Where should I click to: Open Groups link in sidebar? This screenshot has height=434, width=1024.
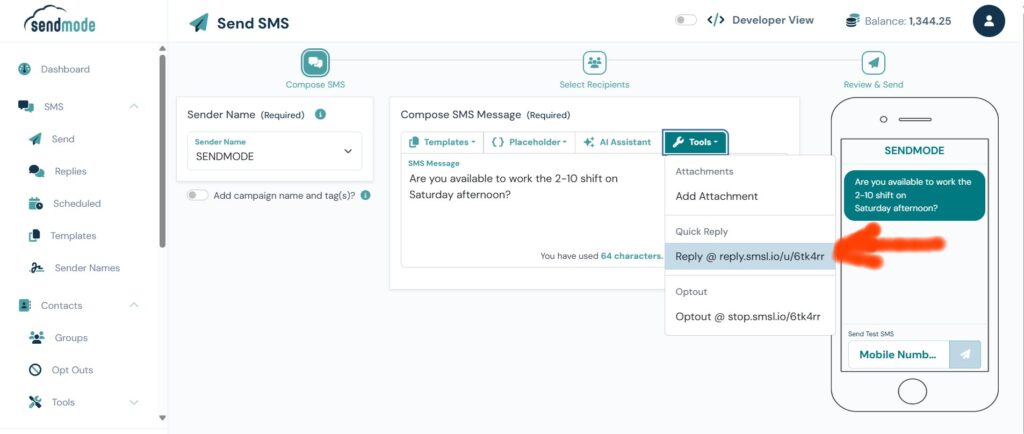[x=71, y=337]
